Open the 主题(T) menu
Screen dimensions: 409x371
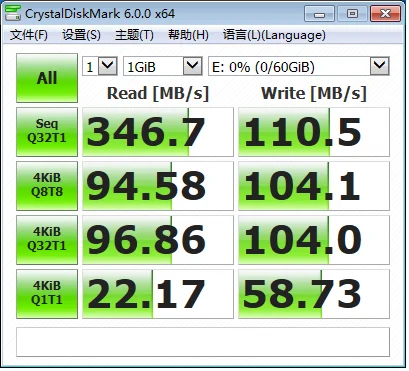coord(134,35)
